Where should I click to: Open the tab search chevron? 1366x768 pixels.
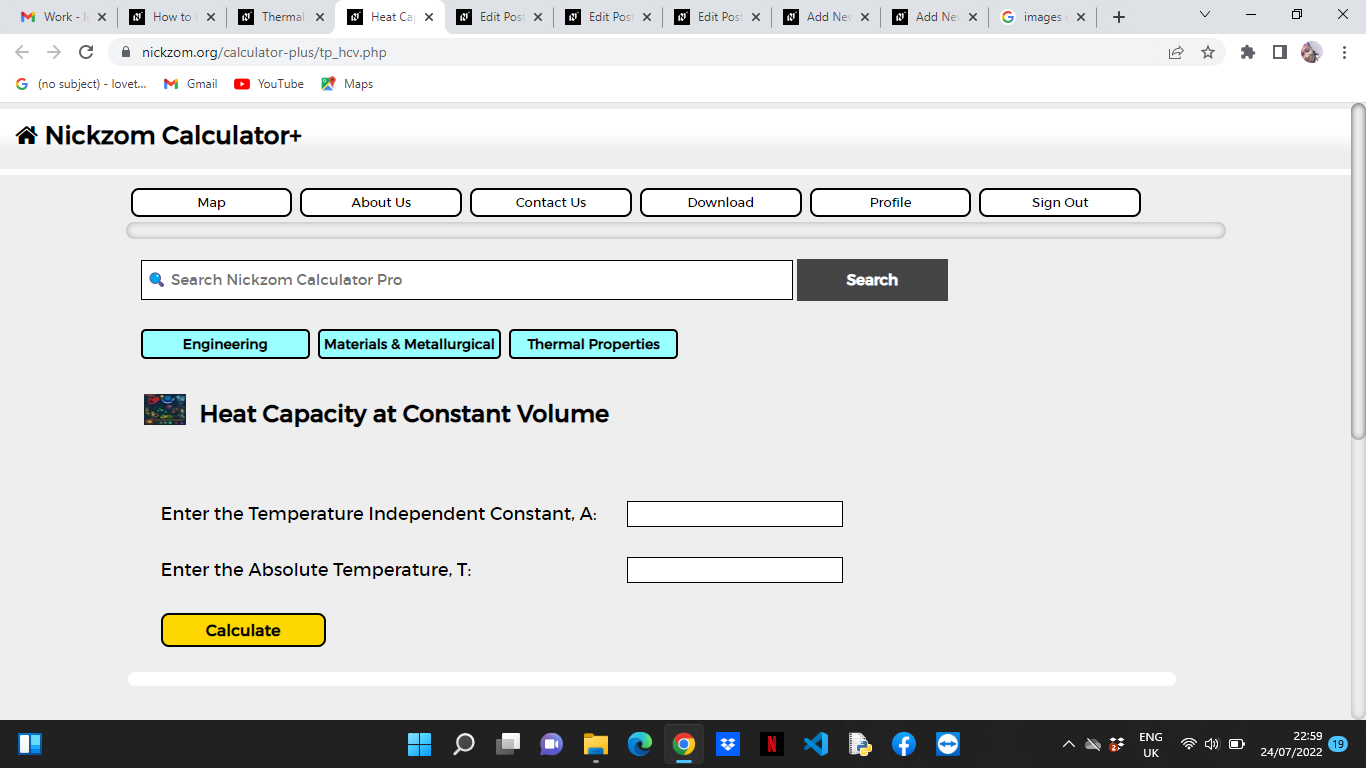(1204, 15)
